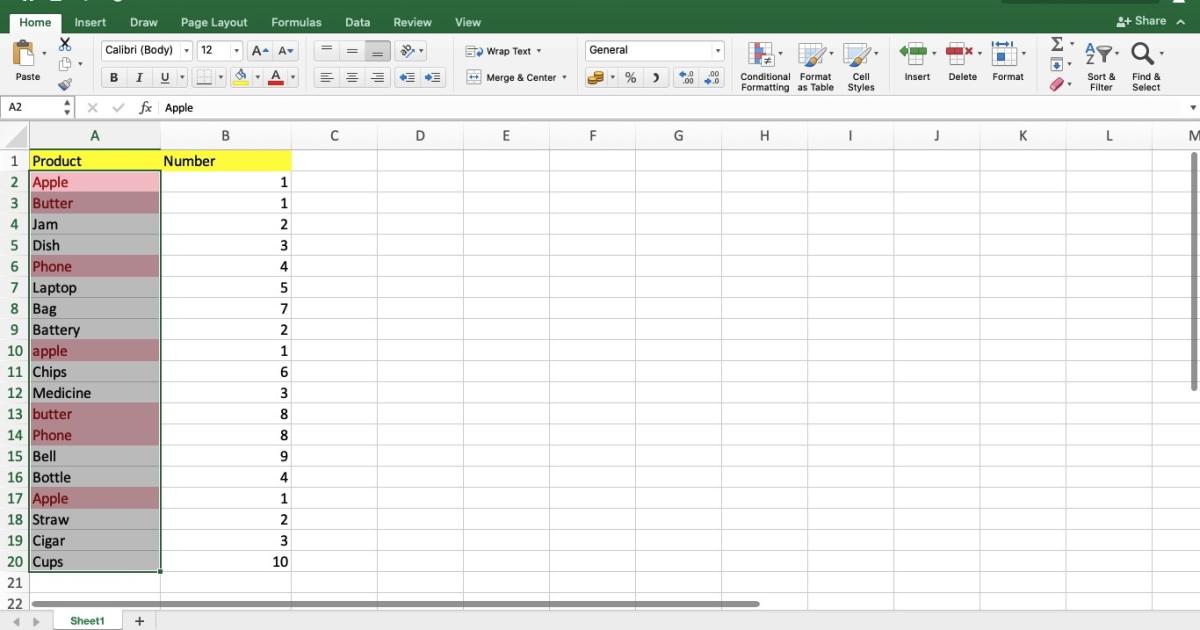The height and width of the screenshot is (630, 1200).
Task: Switch to Data ribbon tab
Action: (357, 22)
